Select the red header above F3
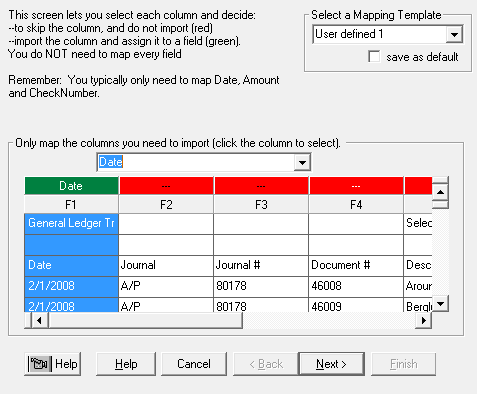 click(261, 186)
